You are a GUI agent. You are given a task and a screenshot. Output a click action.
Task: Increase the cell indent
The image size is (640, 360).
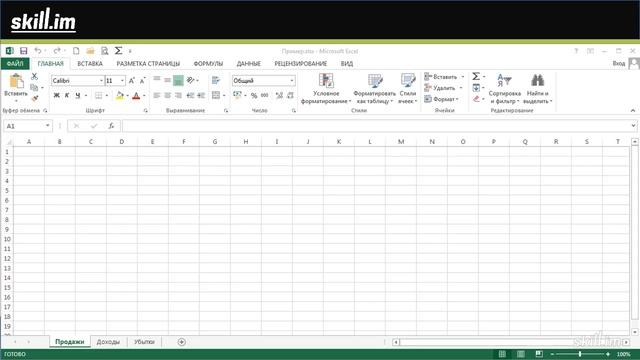[x=201, y=95]
